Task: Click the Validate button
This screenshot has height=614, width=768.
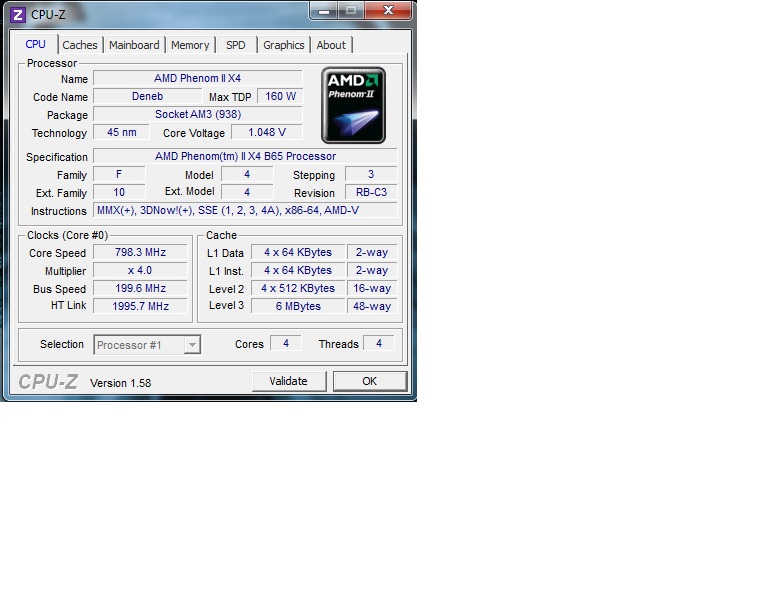Action: (x=289, y=381)
